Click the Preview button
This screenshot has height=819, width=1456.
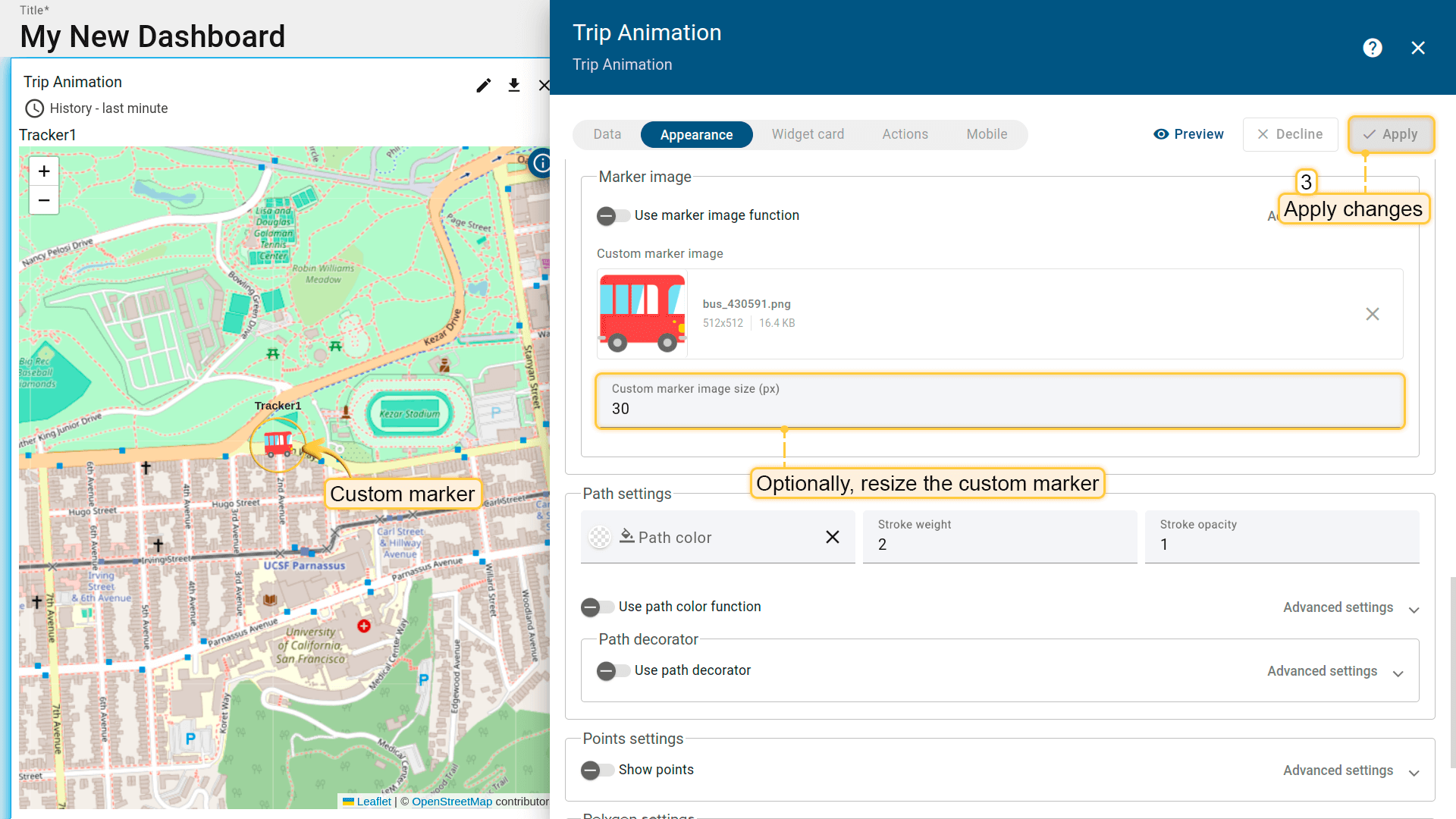(x=1188, y=134)
